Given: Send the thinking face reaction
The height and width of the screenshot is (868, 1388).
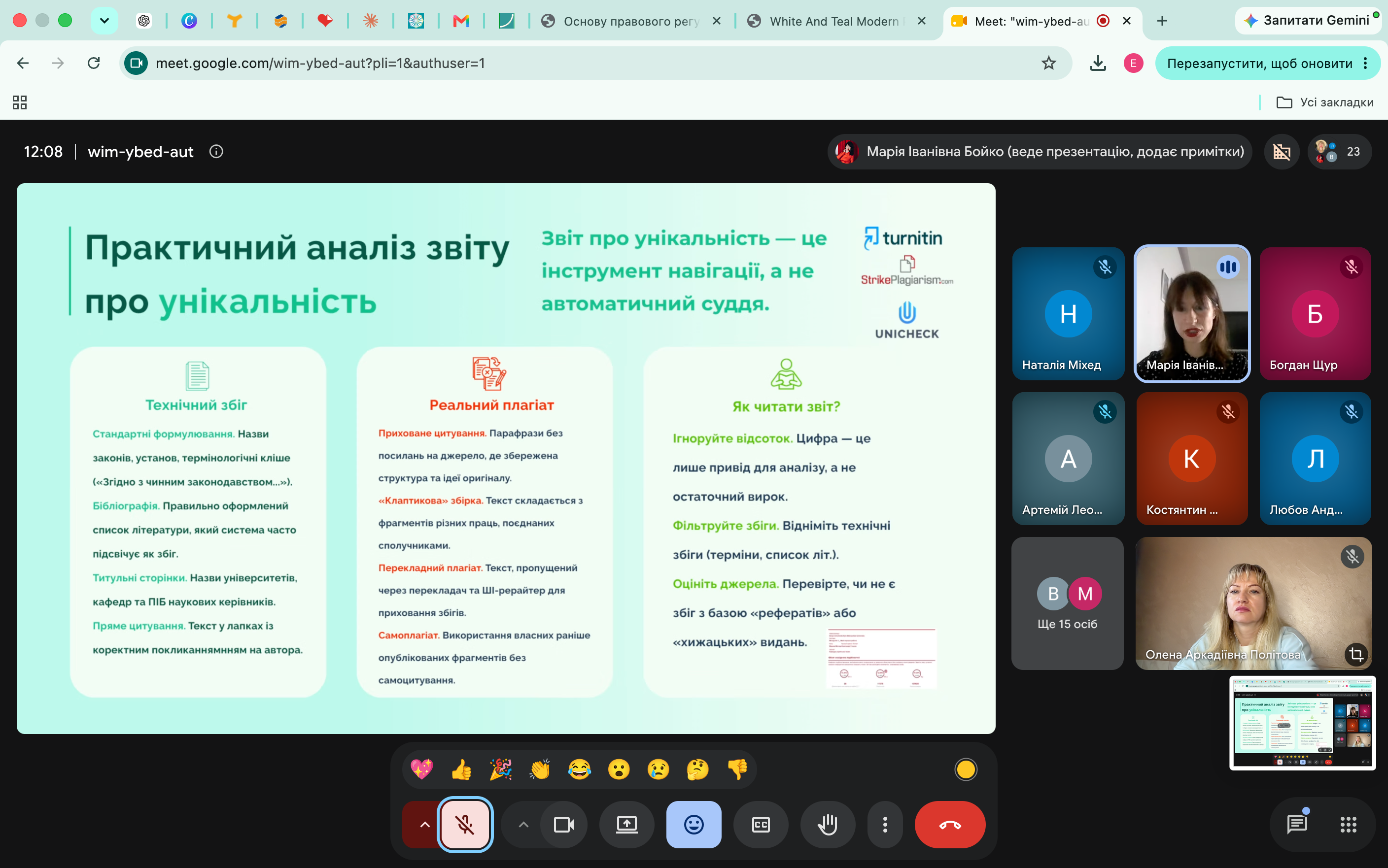Looking at the screenshot, I should pos(698,769).
